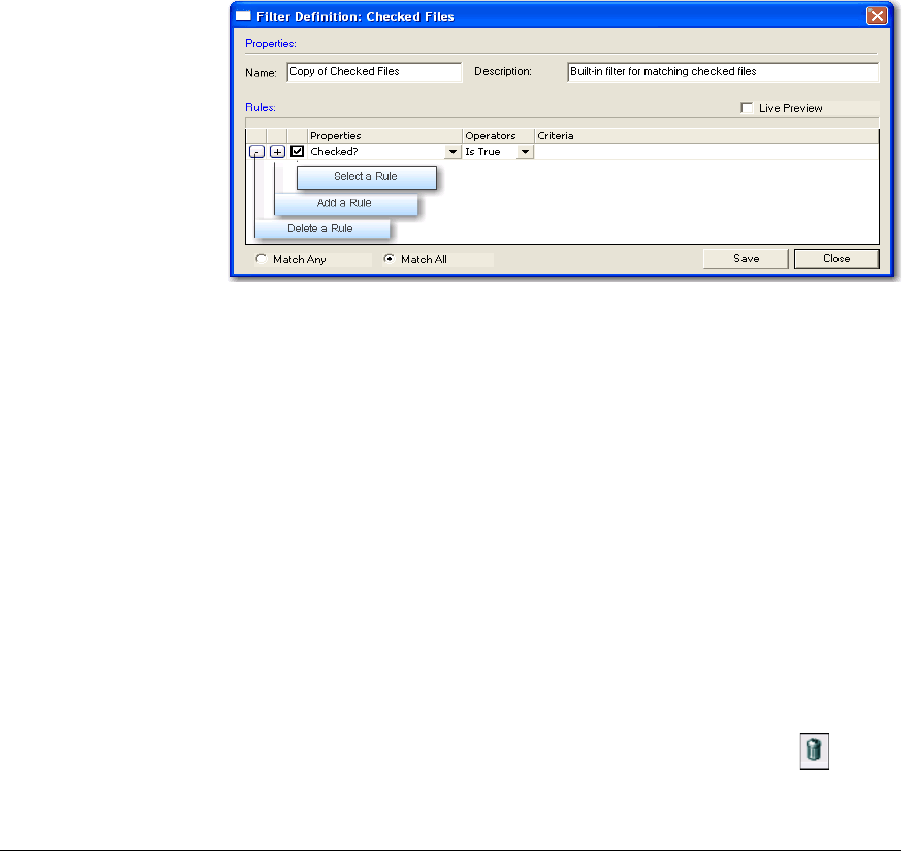Click the Close button

click(x=836, y=259)
